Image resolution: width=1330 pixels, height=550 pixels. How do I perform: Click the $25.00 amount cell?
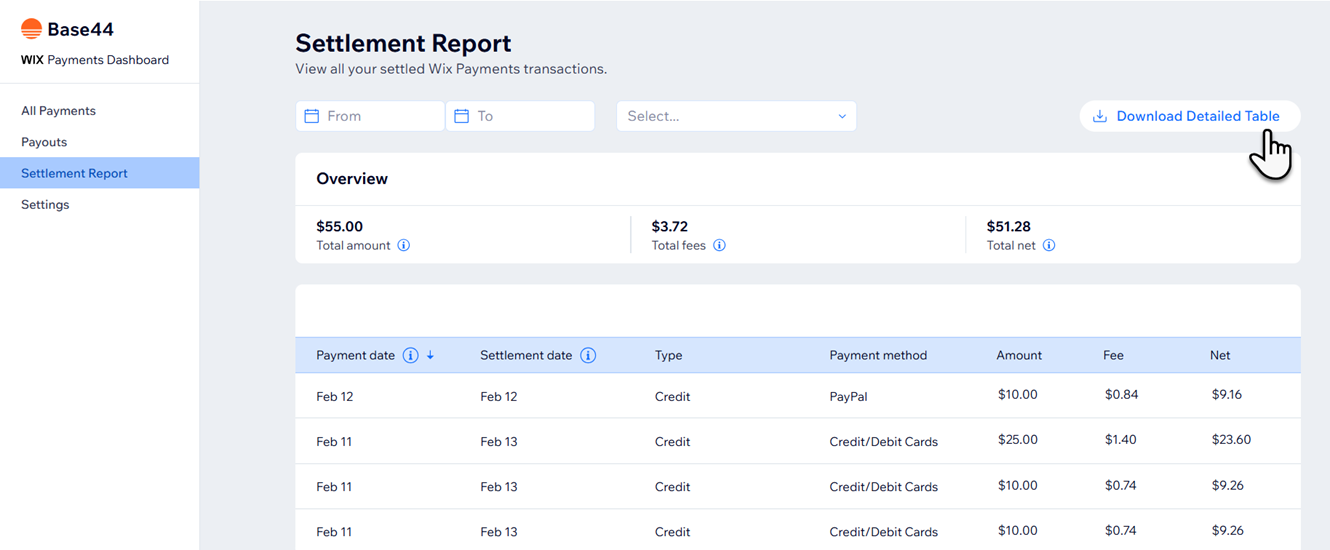pos(1018,439)
